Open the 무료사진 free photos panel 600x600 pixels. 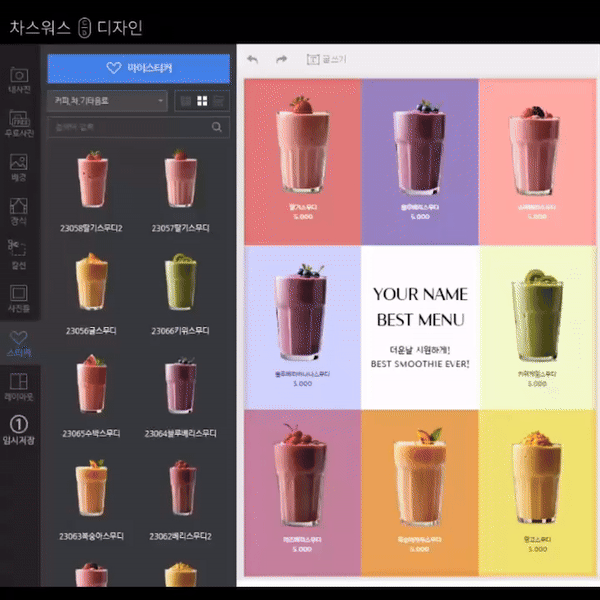click(x=19, y=124)
